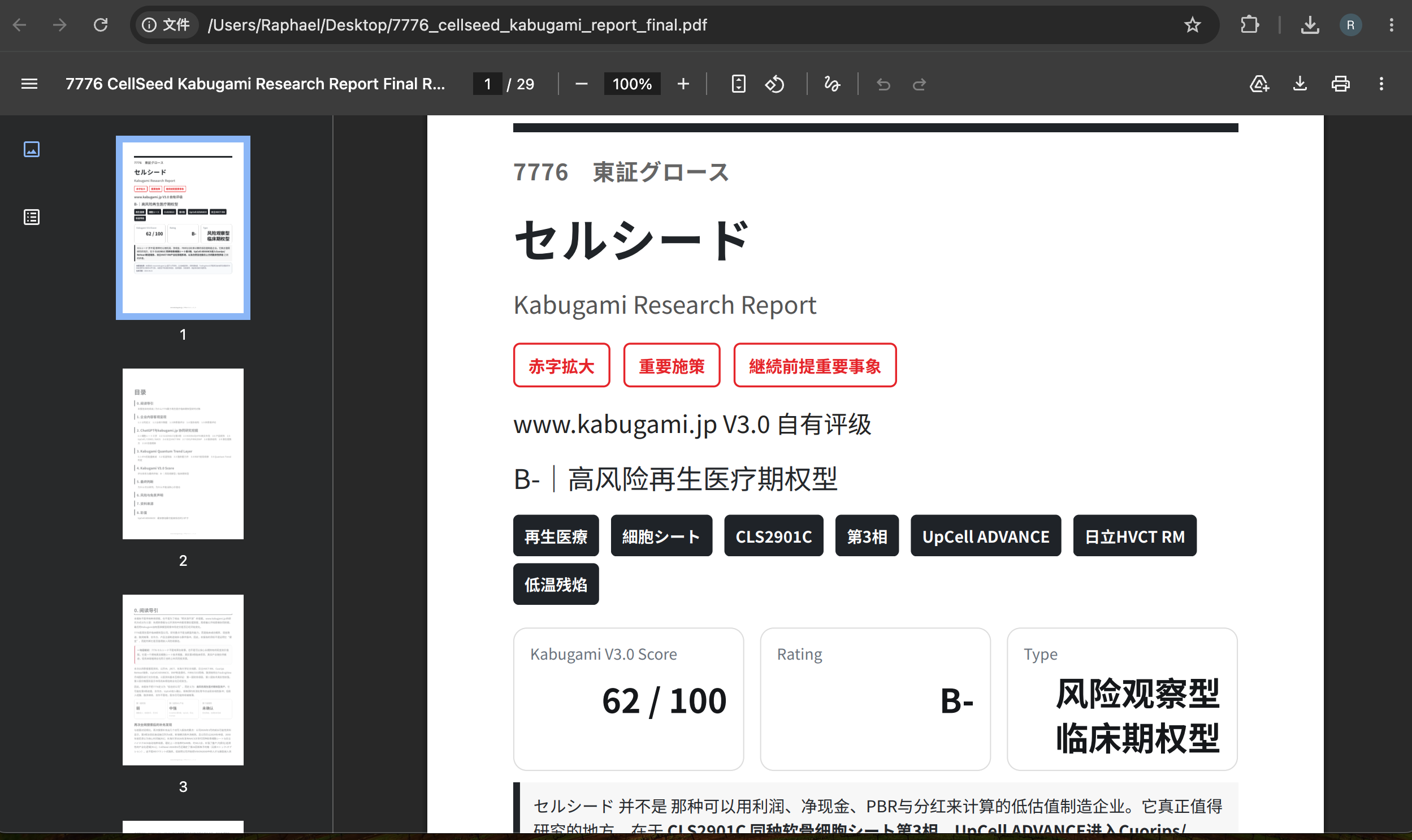This screenshot has height=840, width=1412.
Task: Click the Kabugami Research Report subtitle
Action: (665, 305)
